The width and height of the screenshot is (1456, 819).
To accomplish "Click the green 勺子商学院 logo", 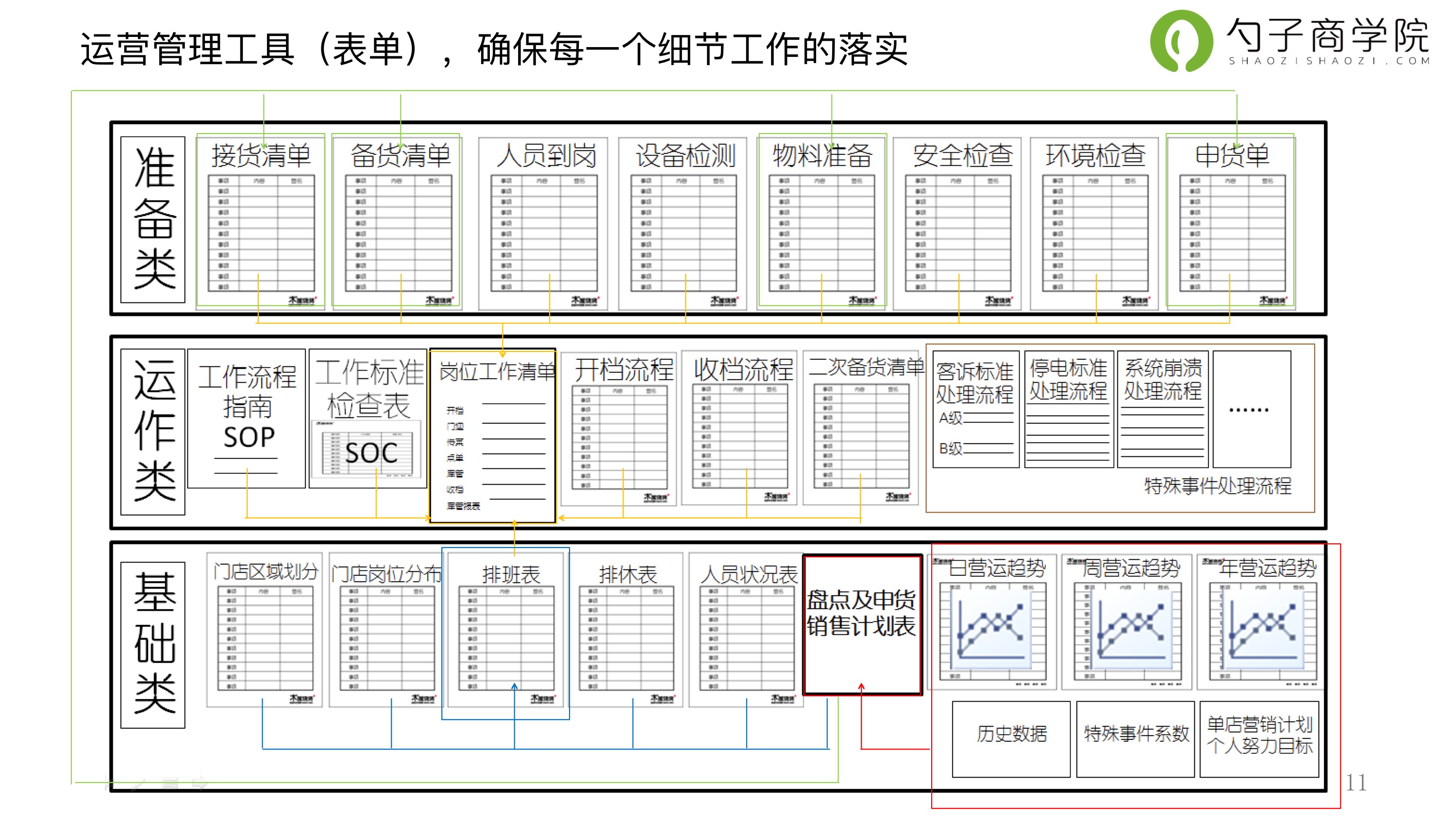I will pyautogui.click(x=1181, y=41).
